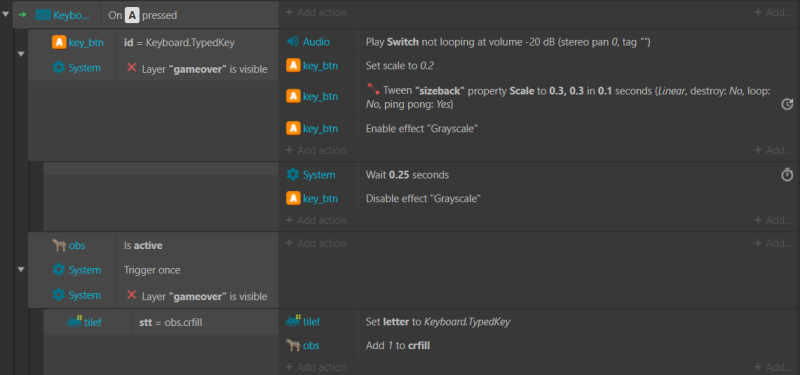The width and height of the screenshot is (800, 375).
Task: Toggle the red X invert on the key_btn gameover condition
Action: (132, 67)
